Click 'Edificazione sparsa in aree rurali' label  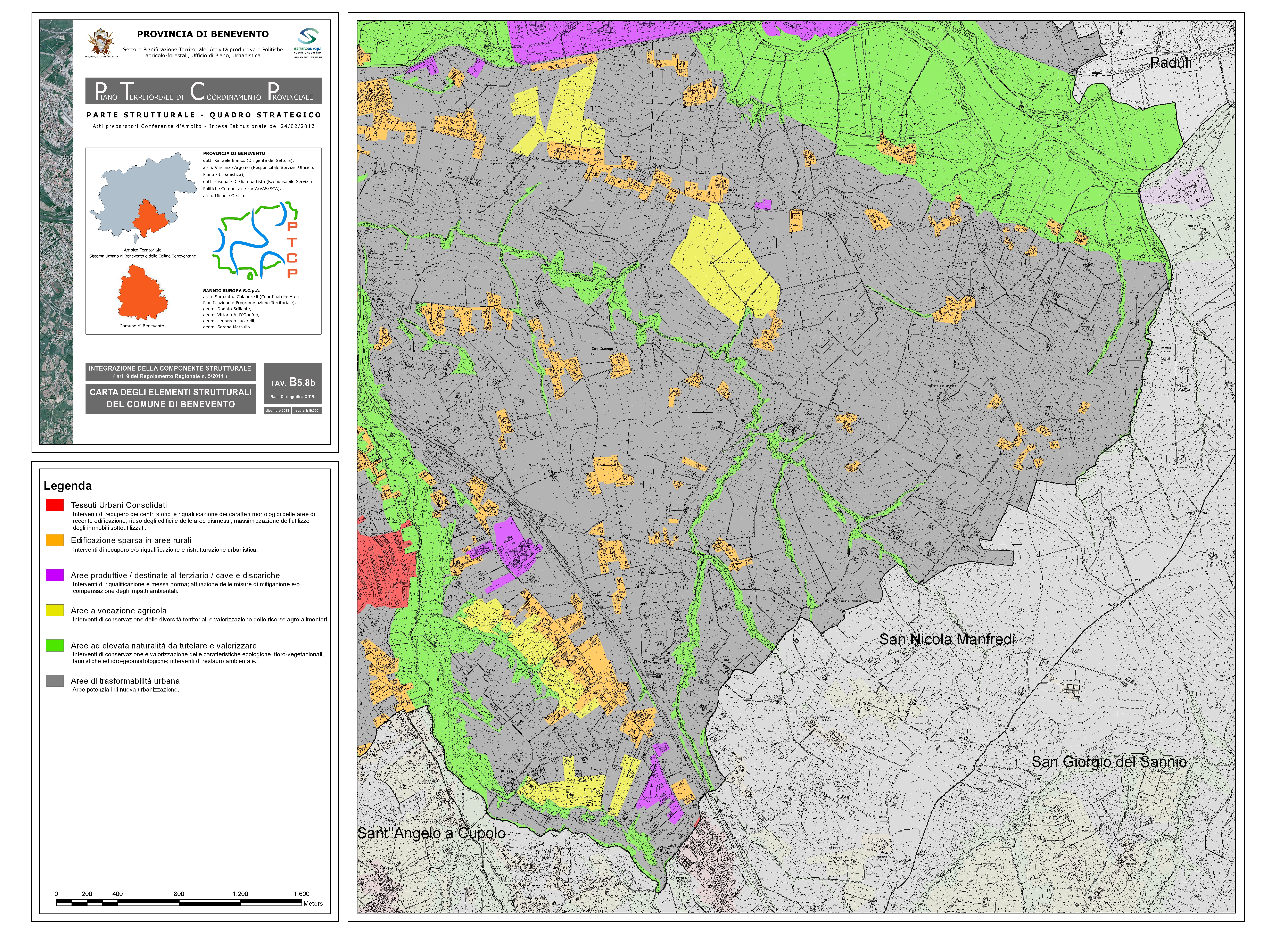point(131,540)
